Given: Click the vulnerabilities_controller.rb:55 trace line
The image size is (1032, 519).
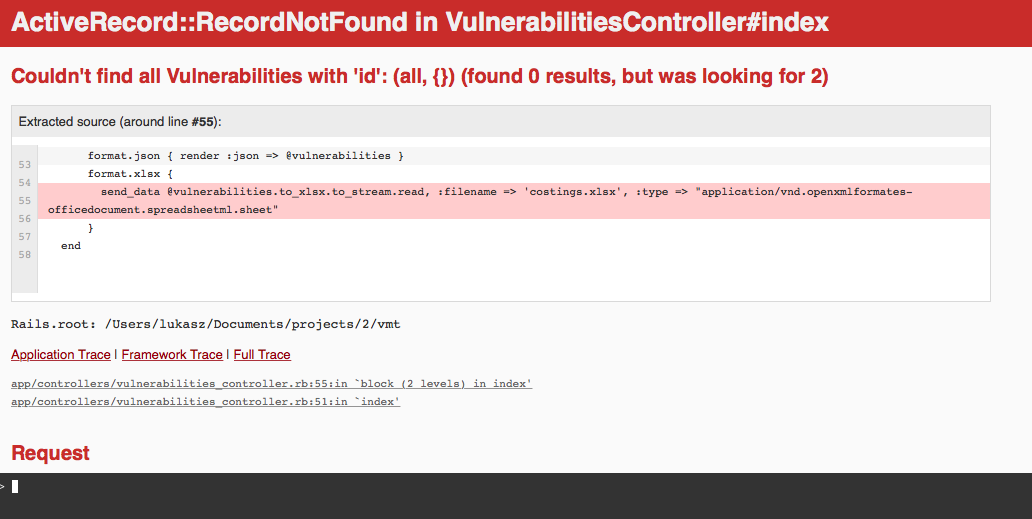Looking at the screenshot, I should coord(271,383).
